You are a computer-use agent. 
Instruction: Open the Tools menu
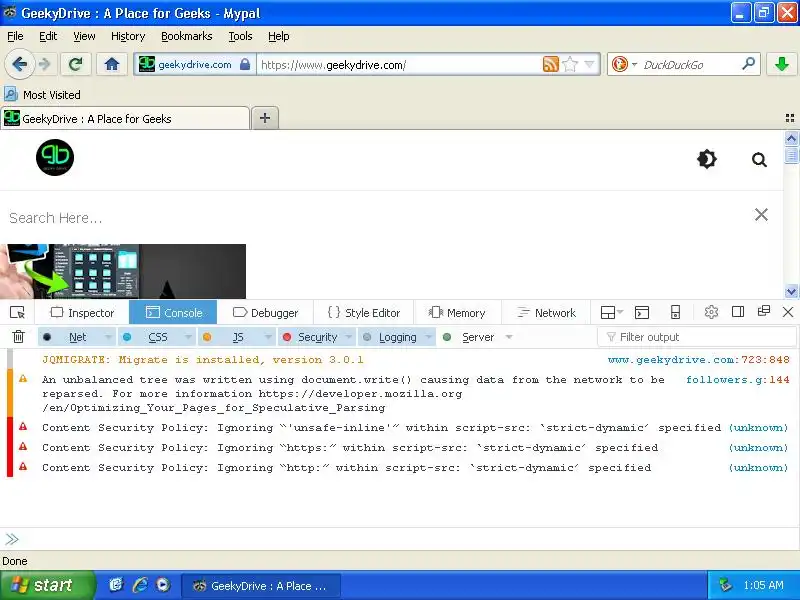click(240, 36)
